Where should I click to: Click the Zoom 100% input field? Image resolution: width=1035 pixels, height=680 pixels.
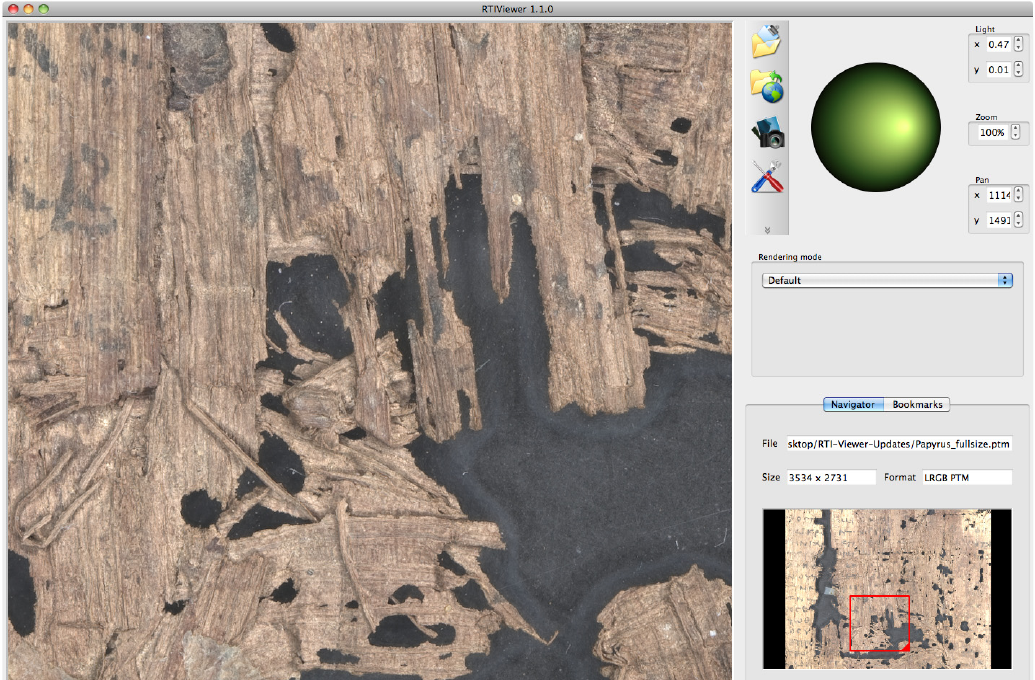click(992, 132)
